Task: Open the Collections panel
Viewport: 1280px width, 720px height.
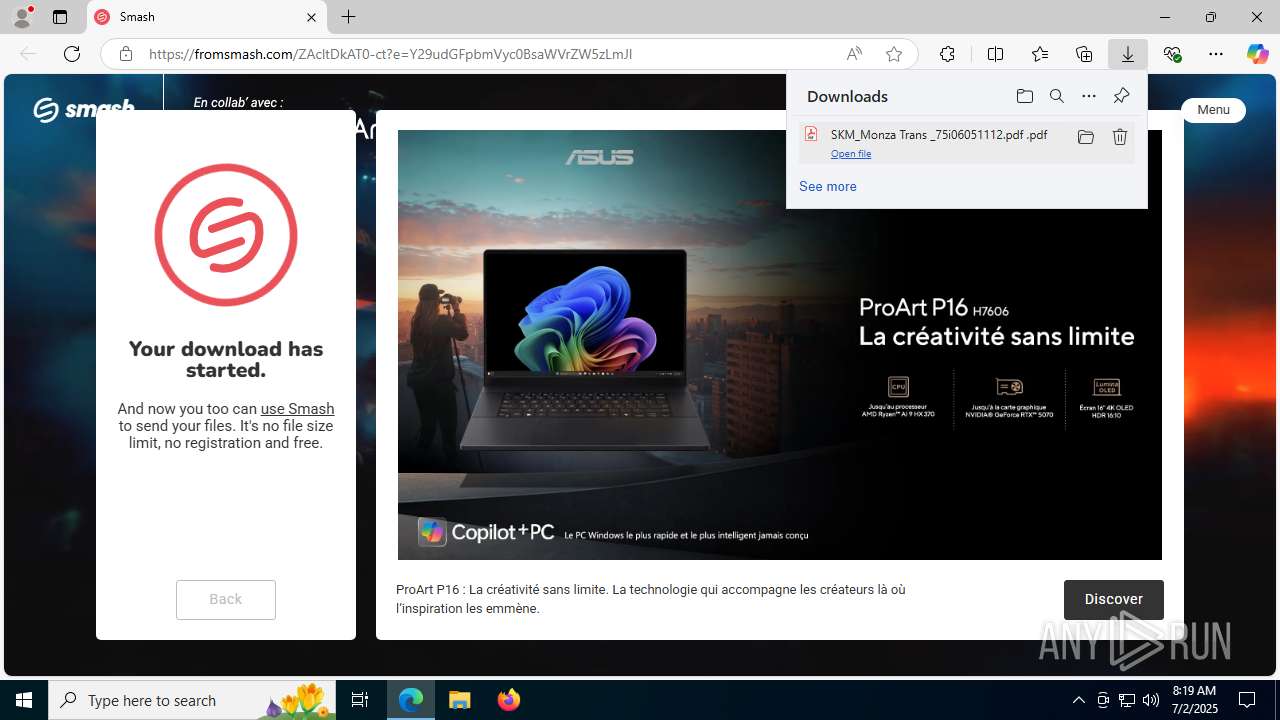Action: [1084, 54]
